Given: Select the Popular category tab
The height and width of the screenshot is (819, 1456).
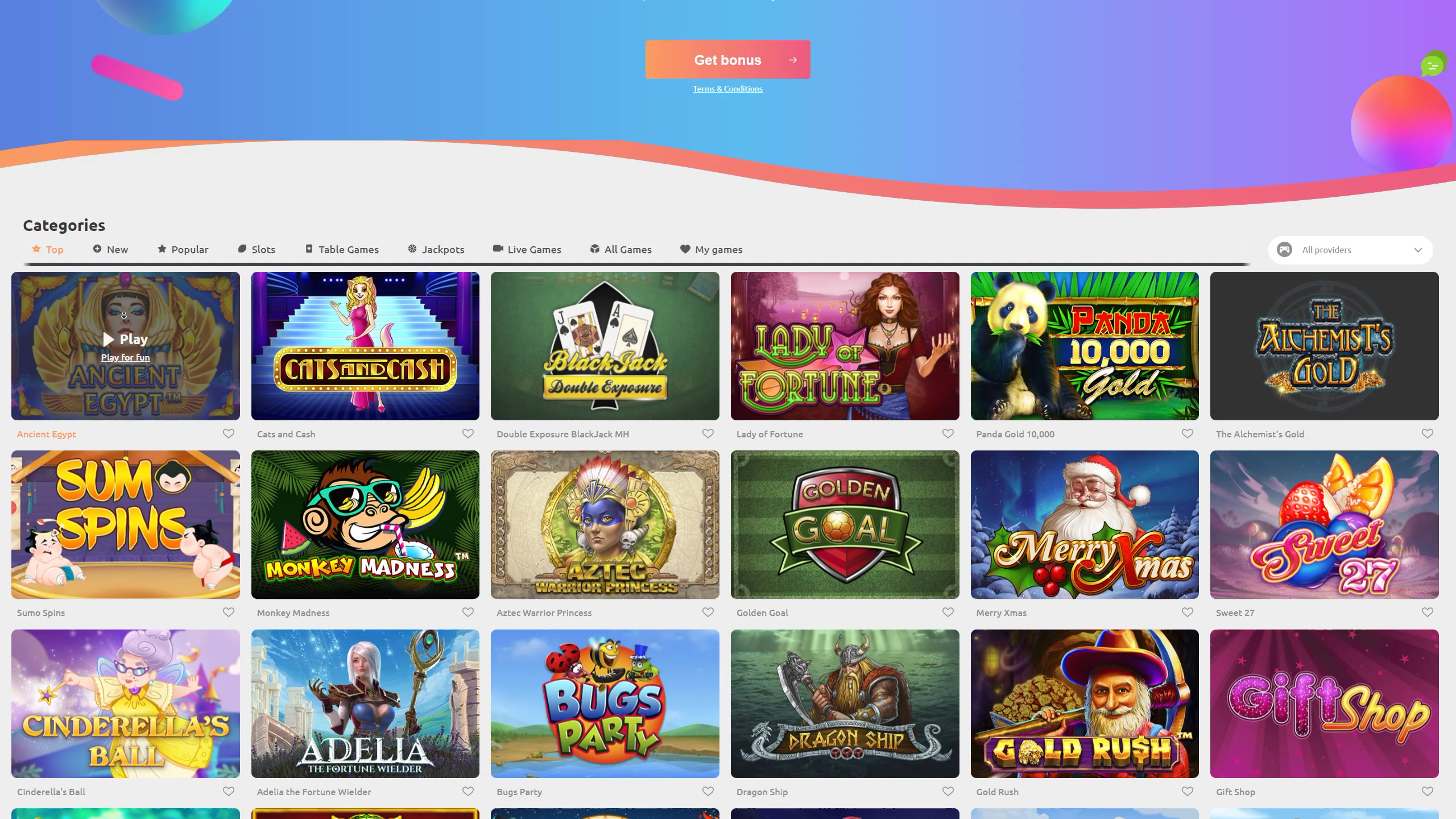Looking at the screenshot, I should pos(183,249).
